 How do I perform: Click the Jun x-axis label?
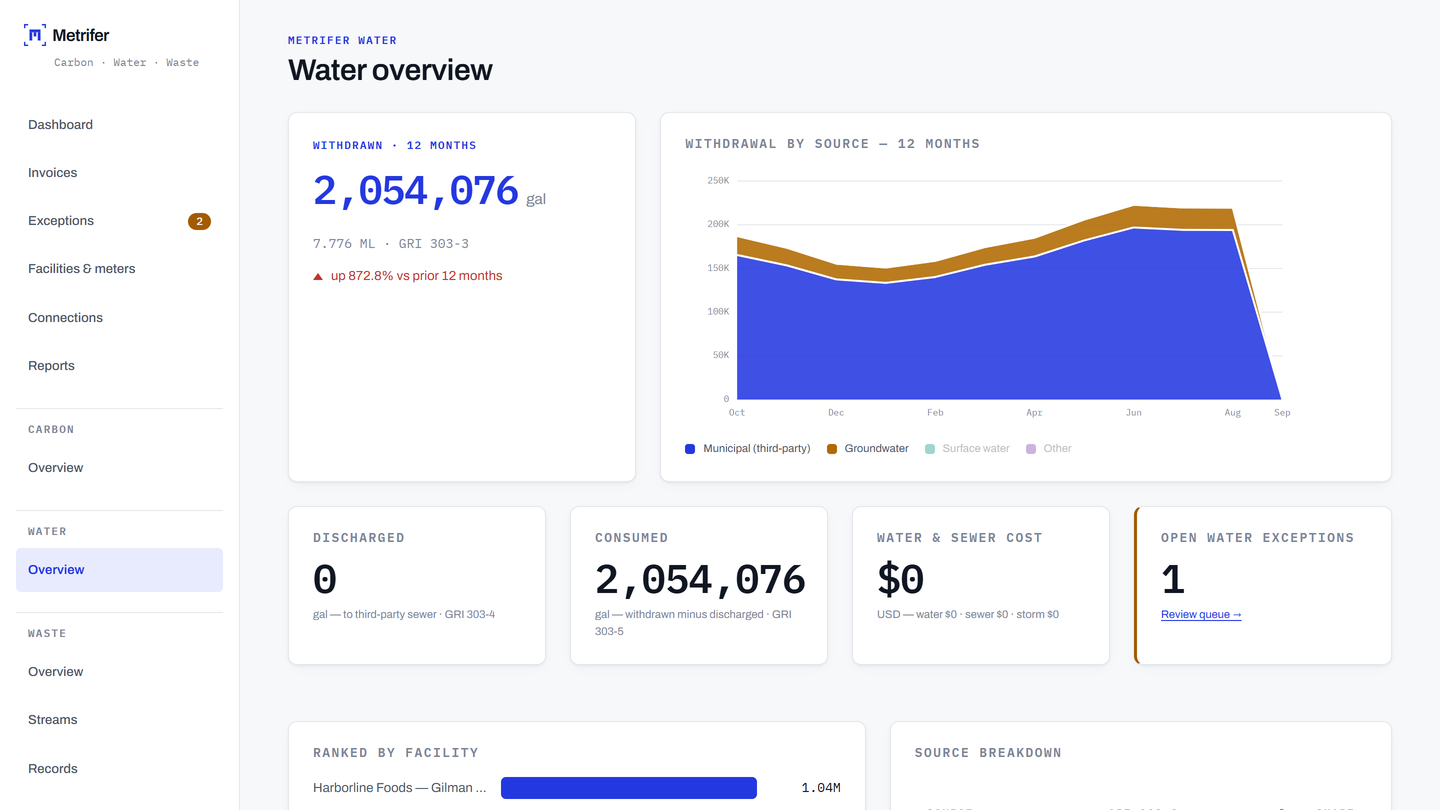1133,413
